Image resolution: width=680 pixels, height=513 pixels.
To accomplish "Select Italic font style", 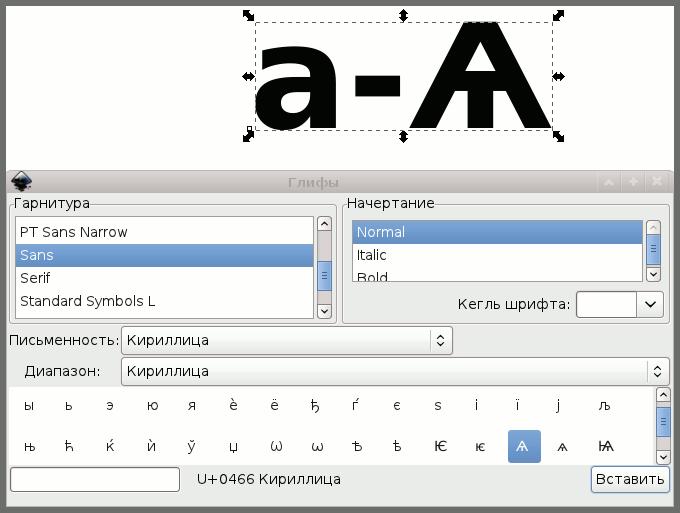I will (497, 255).
